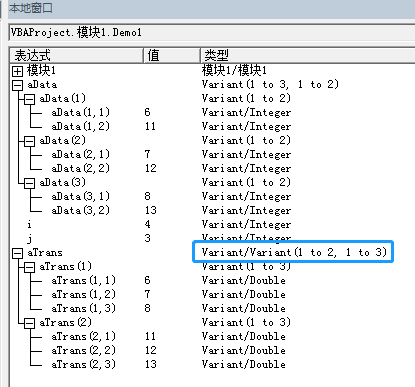Click Variant(1 to 3) type of aTrans(2)
This screenshot has width=415, height=387.
click(x=246, y=322)
